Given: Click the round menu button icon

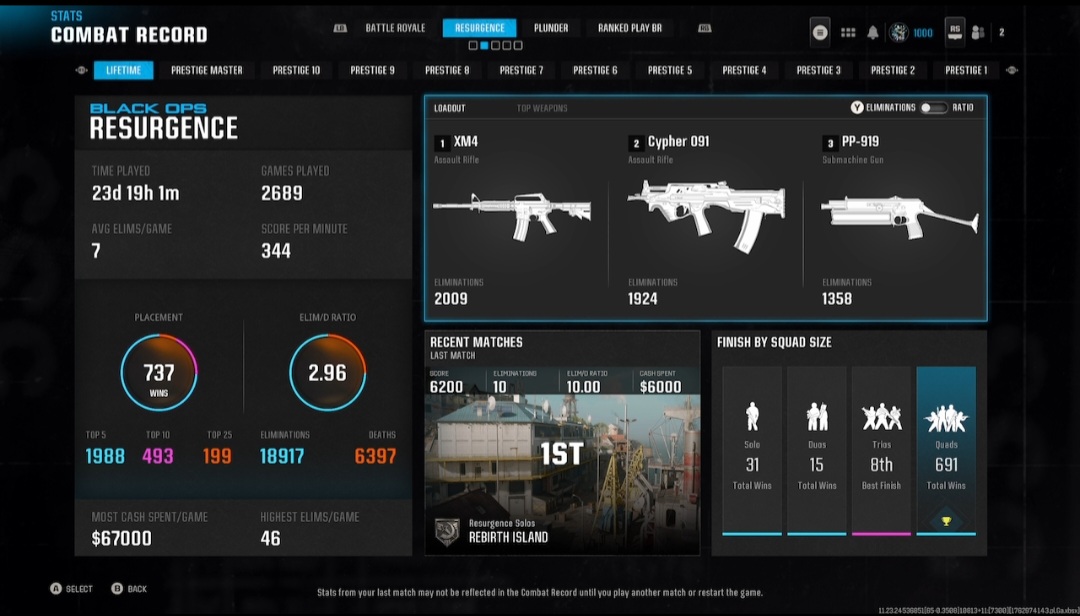Looking at the screenshot, I should [x=820, y=33].
